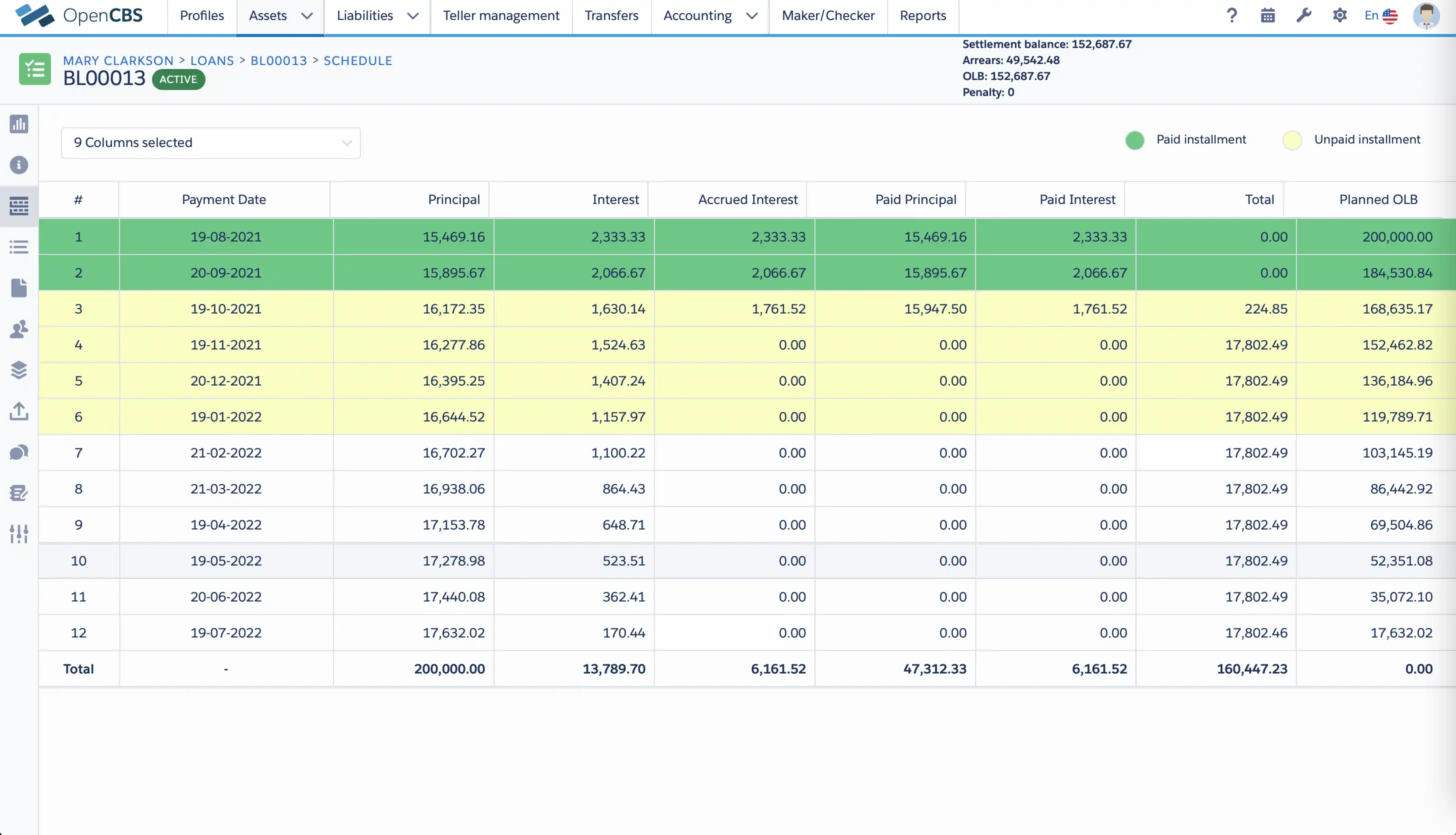Open sidebar upload attachments icon
Image resolution: width=1456 pixels, height=835 pixels.
click(19, 411)
